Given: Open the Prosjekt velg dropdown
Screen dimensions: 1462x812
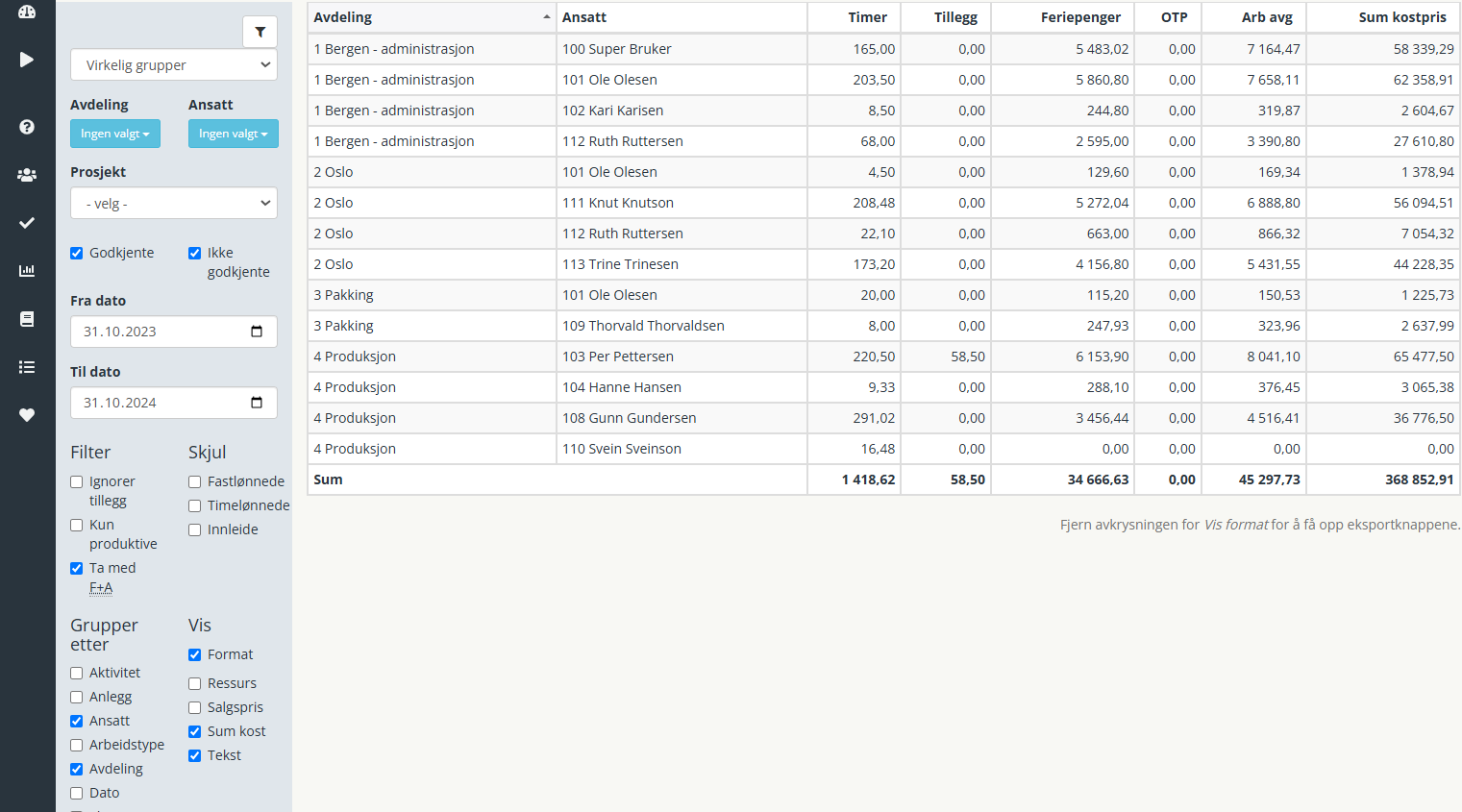Looking at the screenshot, I should tap(174, 204).
